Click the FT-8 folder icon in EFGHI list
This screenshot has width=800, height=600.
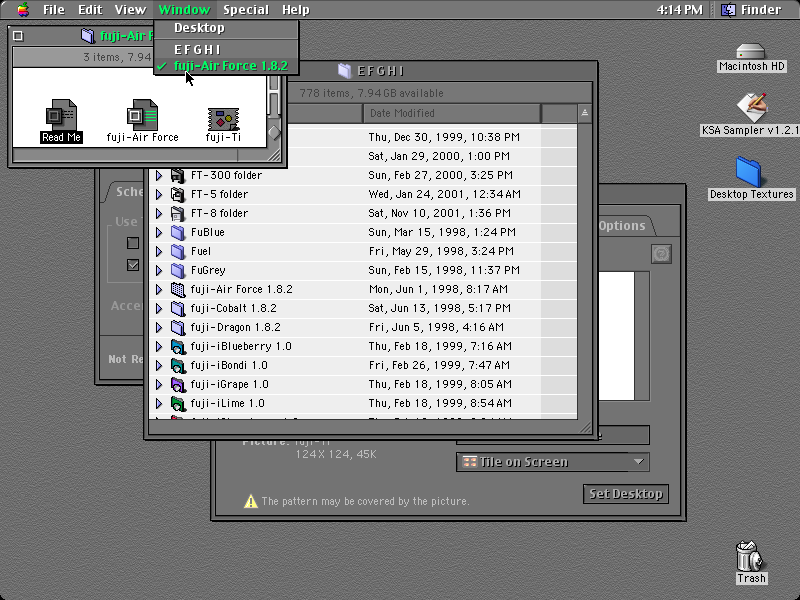(178, 213)
